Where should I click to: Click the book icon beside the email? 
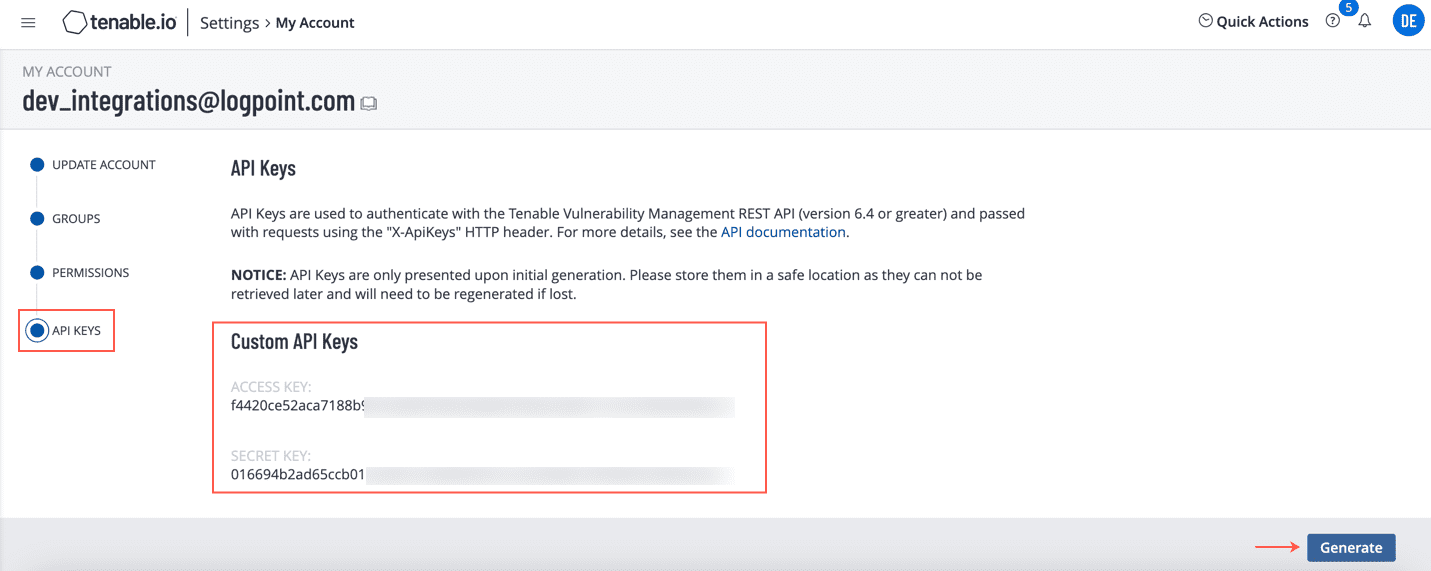tap(369, 103)
